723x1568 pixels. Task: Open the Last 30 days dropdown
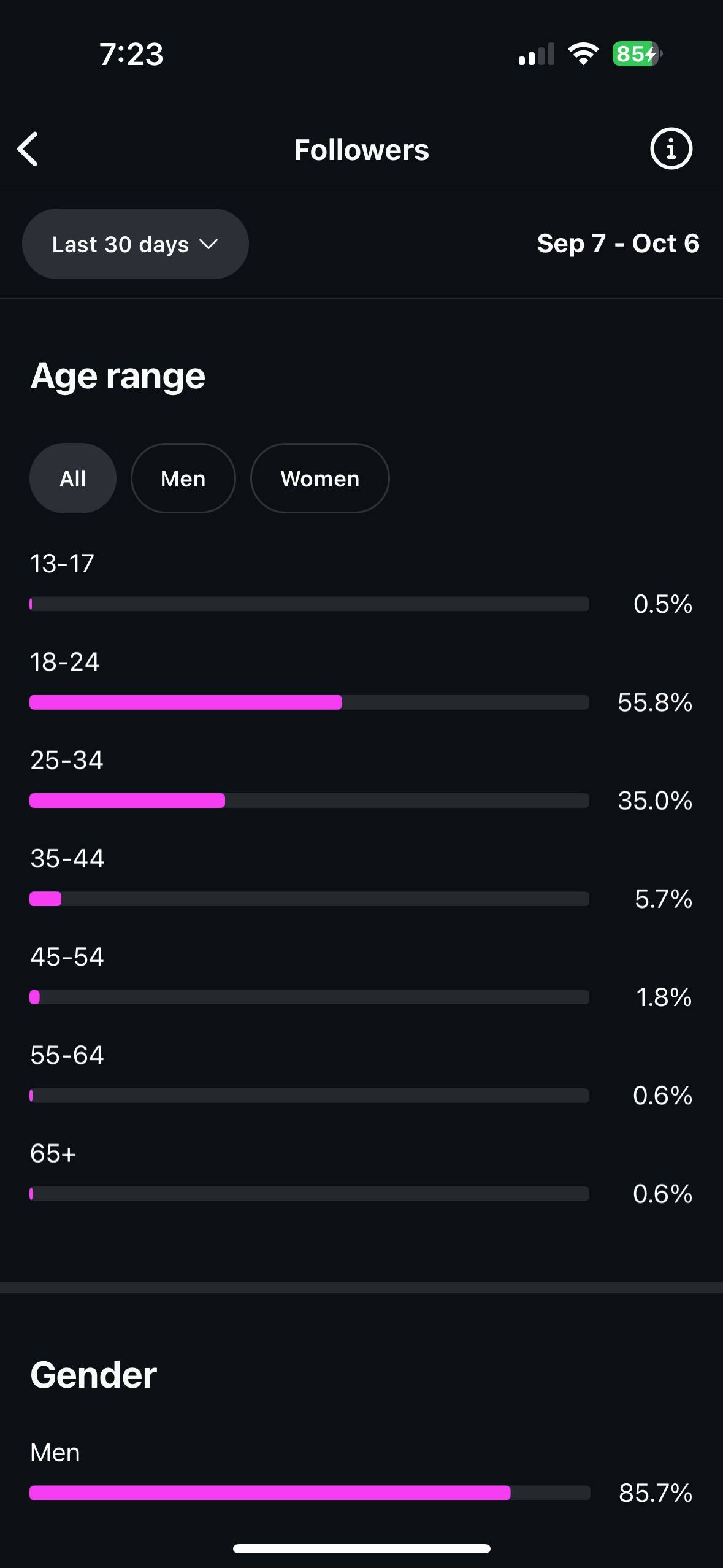click(121, 244)
